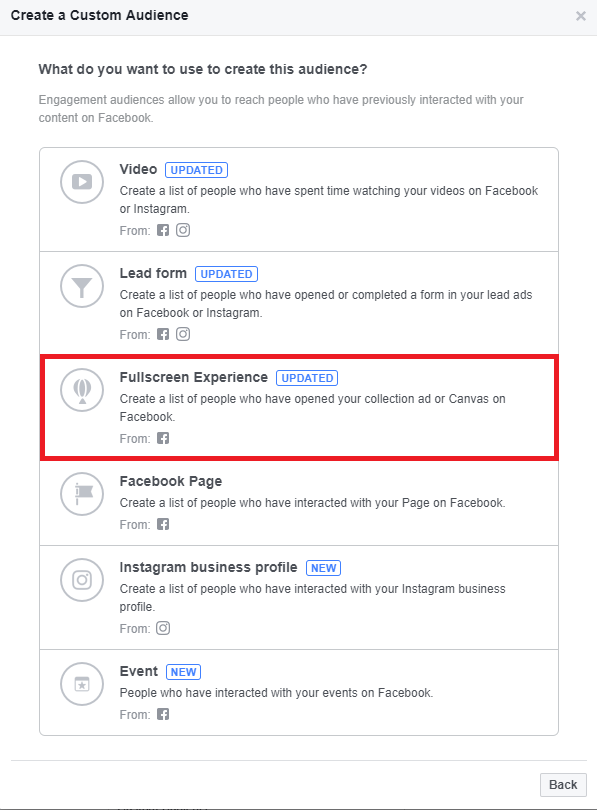The height and width of the screenshot is (810, 597).
Task: Click the Facebook Page flag icon
Action: (x=82, y=494)
